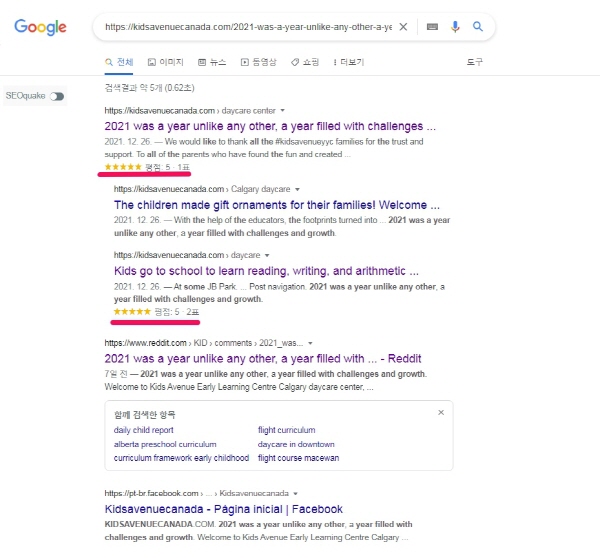Click the '함께 검색한 항목' heading
600x558 pixels.
145,414
